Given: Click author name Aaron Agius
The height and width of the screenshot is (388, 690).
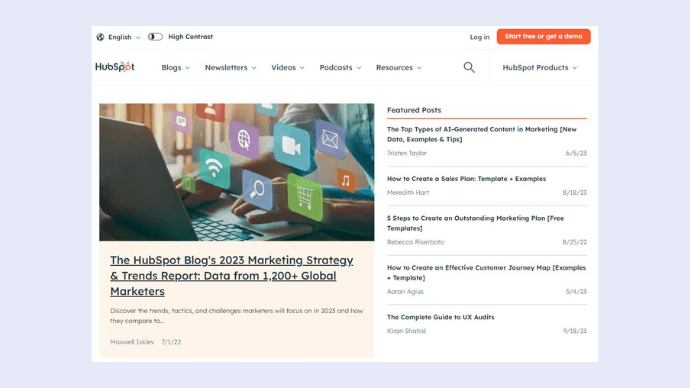Looking at the screenshot, I should tap(405, 291).
